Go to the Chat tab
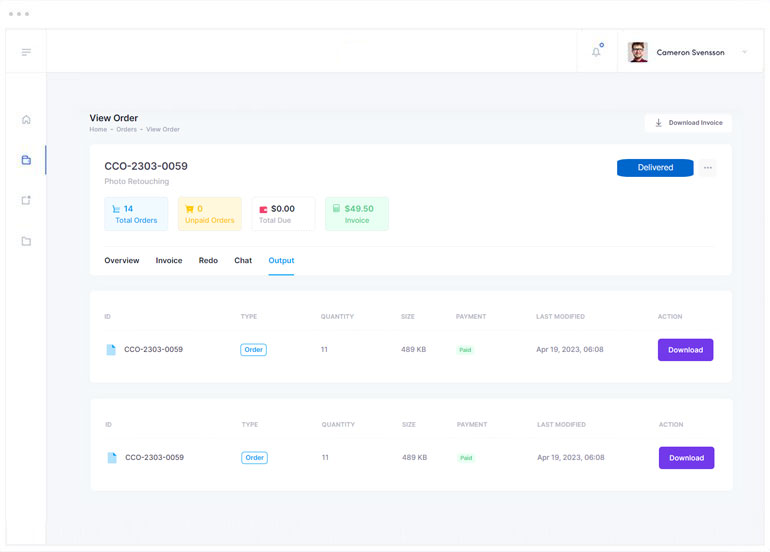The height and width of the screenshot is (552, 770). tap(243, 261)
